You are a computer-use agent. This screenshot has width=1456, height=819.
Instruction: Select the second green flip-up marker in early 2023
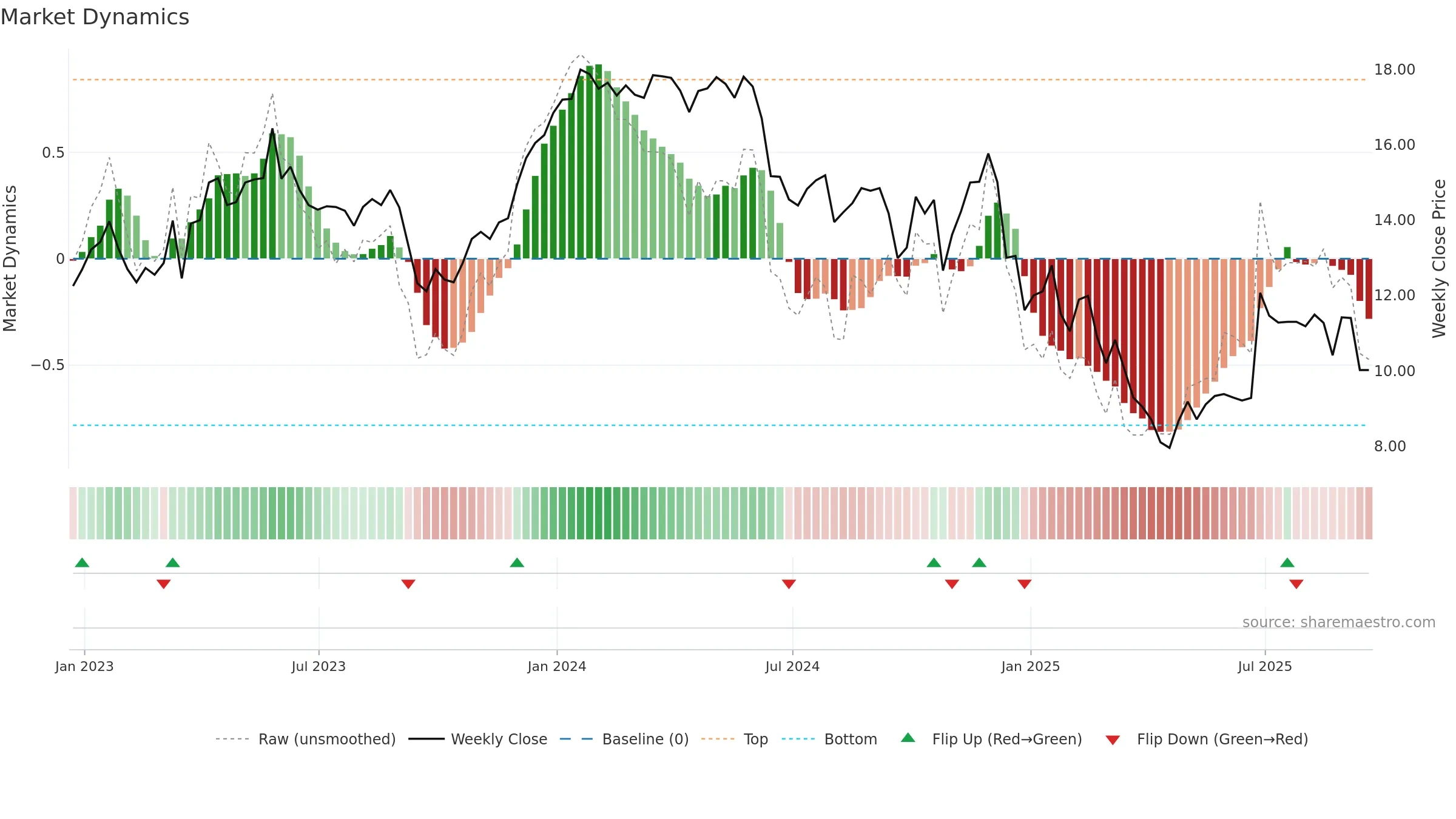(x=173, y=562)
